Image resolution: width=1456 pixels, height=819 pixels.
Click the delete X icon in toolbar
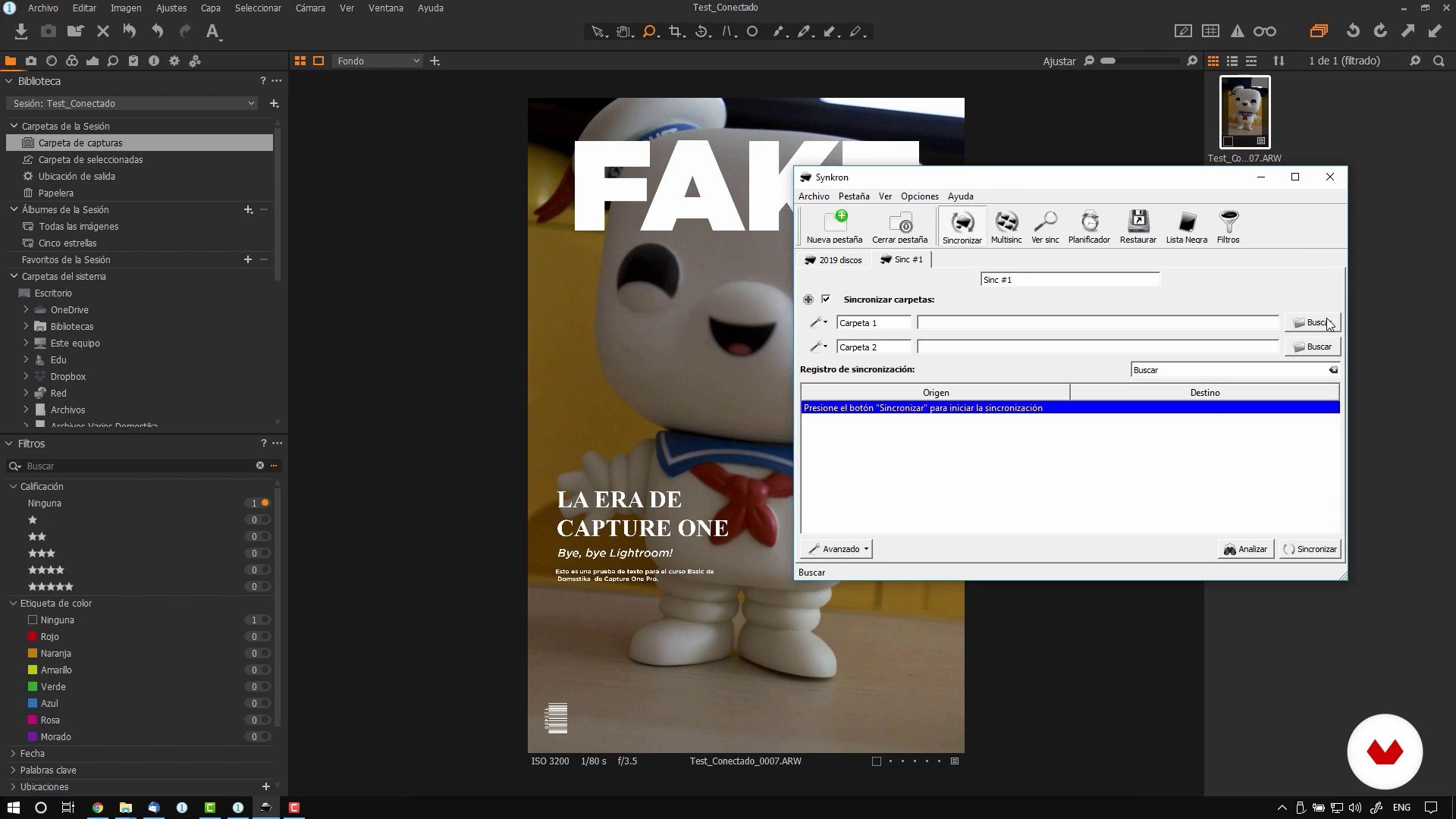[103, 31]
